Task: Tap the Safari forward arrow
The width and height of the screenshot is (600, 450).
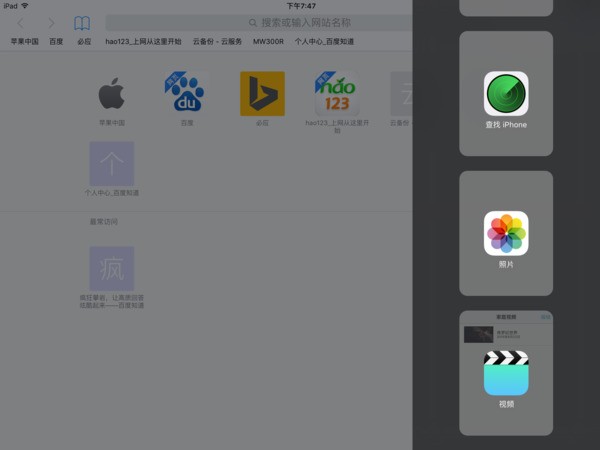Action: click(x=51, y=23)
